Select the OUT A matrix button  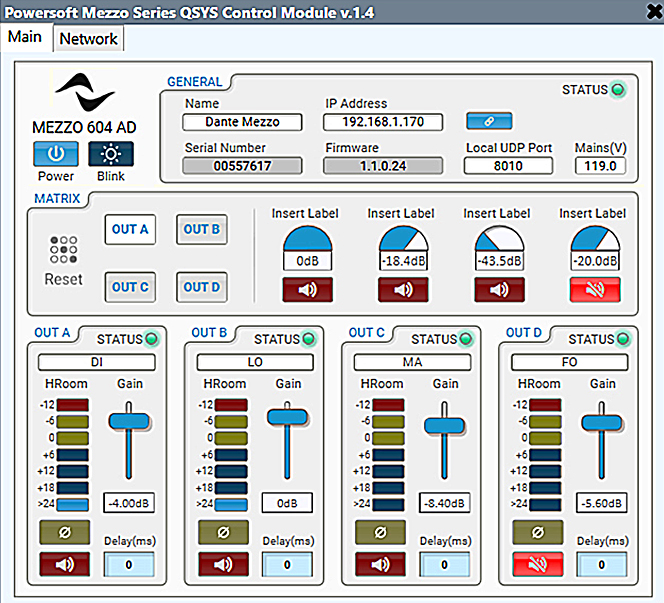click(130, 230)
